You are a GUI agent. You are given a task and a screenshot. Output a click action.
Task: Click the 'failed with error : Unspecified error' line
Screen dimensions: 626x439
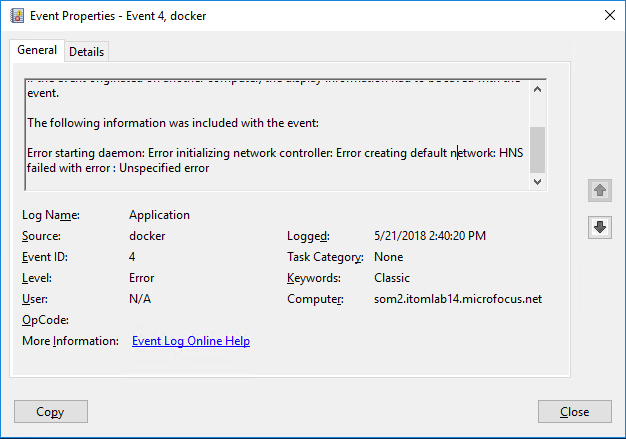click(118, 168)
